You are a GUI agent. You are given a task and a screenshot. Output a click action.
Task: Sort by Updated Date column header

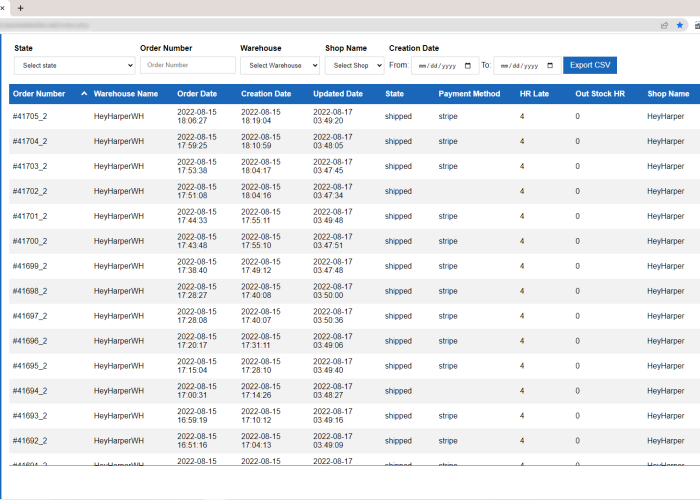point(338,94)
